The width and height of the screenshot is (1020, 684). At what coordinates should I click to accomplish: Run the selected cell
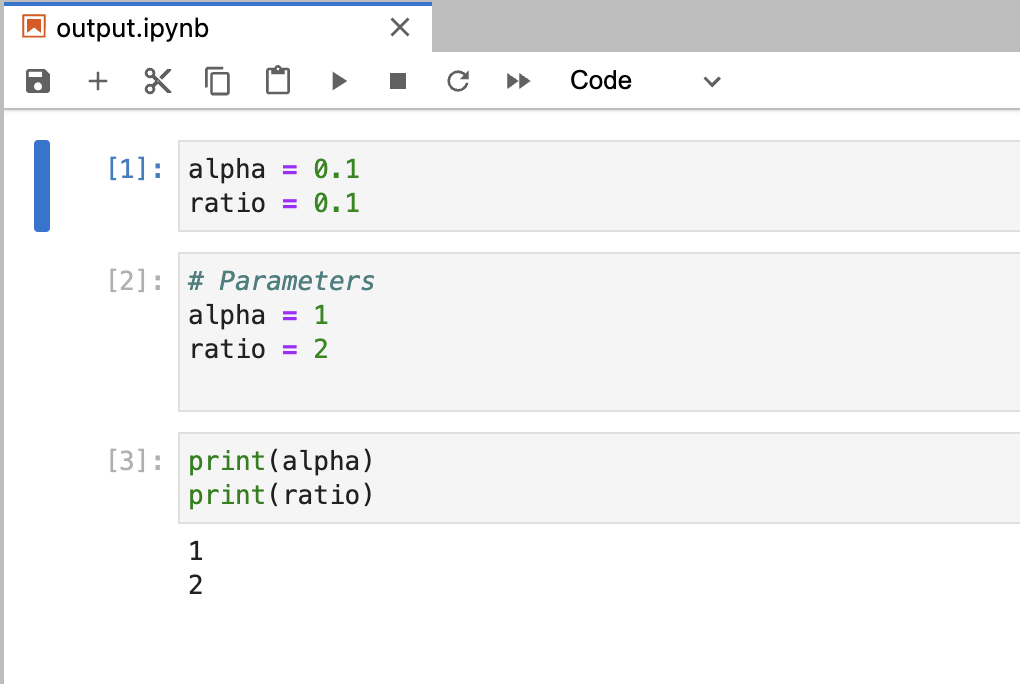[338, 81]
